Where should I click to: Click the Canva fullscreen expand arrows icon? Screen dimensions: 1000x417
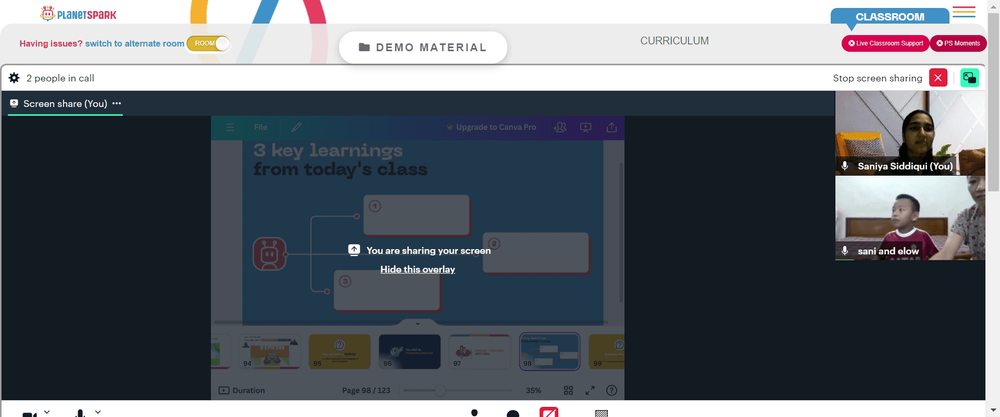click(x=590, y=390)
